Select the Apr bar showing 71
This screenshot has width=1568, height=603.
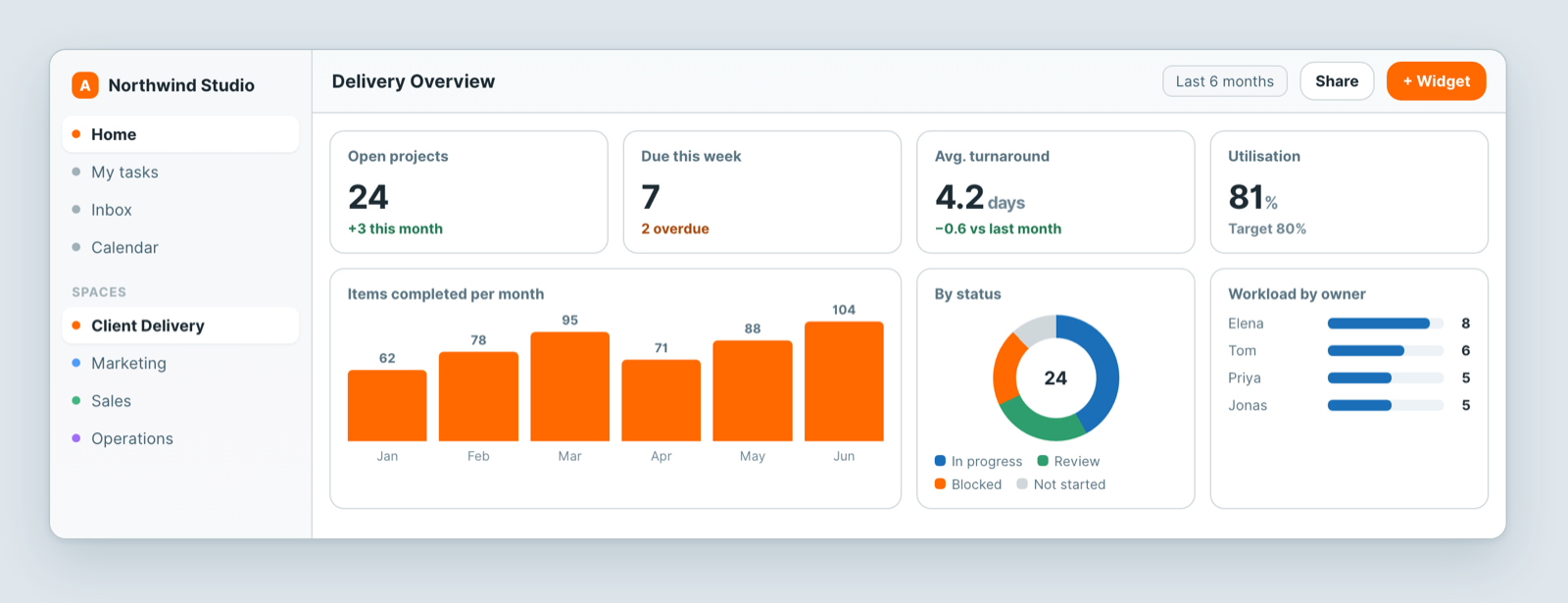pyautogui.click(x=661, y=400)
